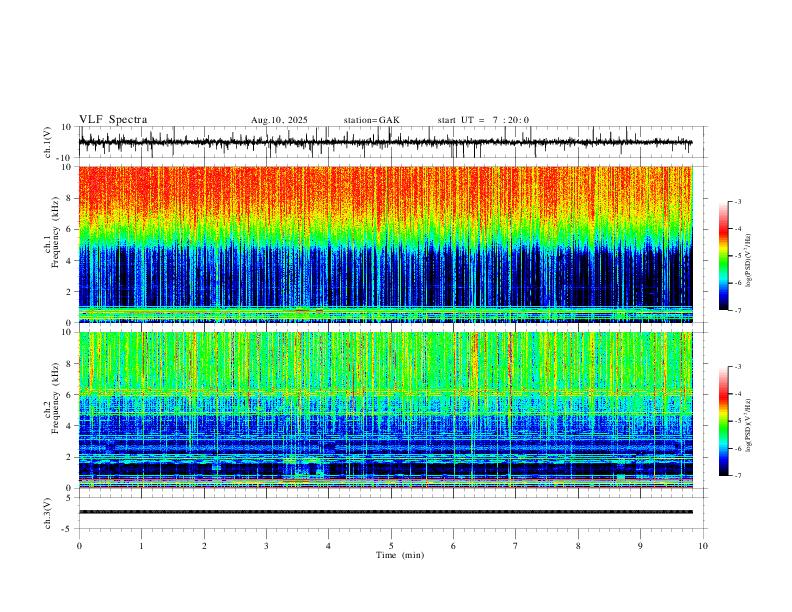Click time-axis tick label "9"

(640, 546)
